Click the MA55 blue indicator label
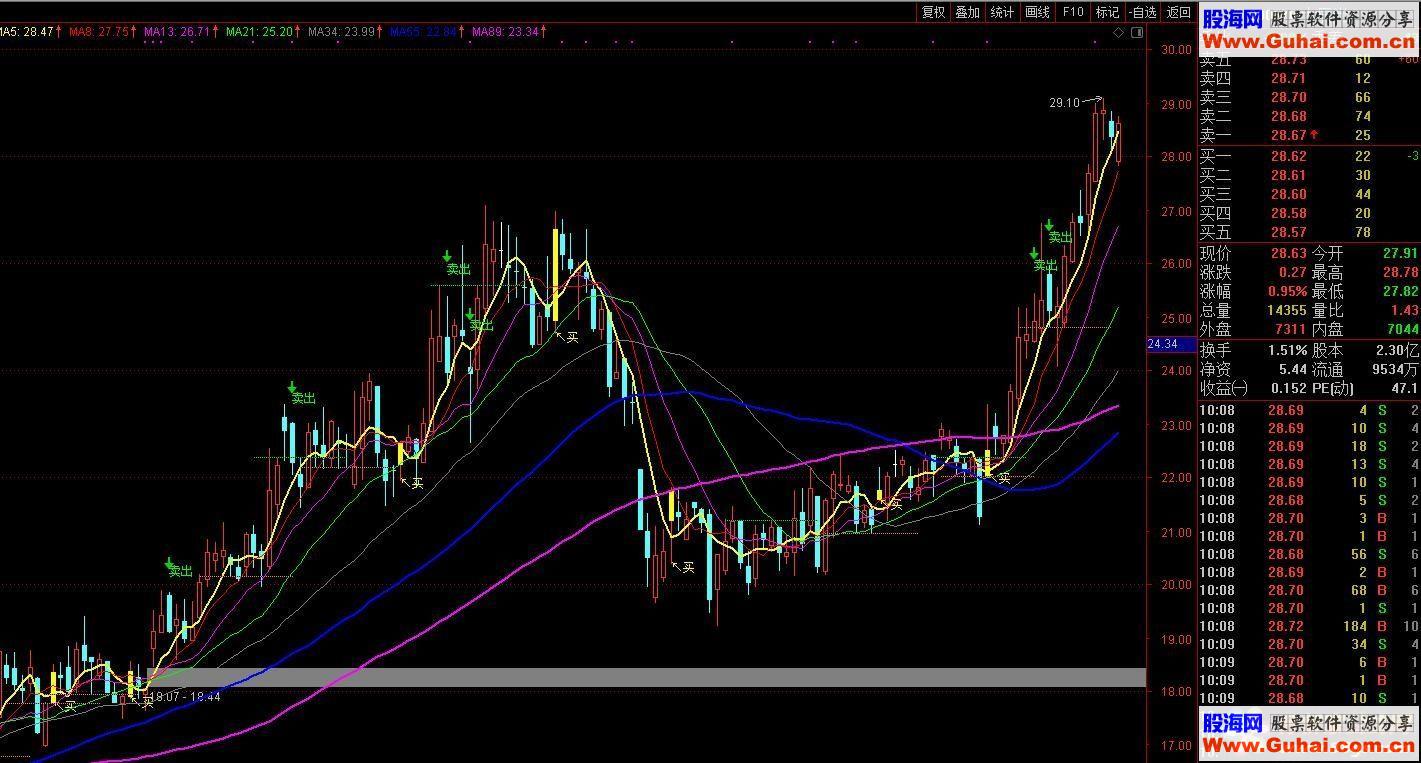 pyautogui.click(x=423, y=32)
